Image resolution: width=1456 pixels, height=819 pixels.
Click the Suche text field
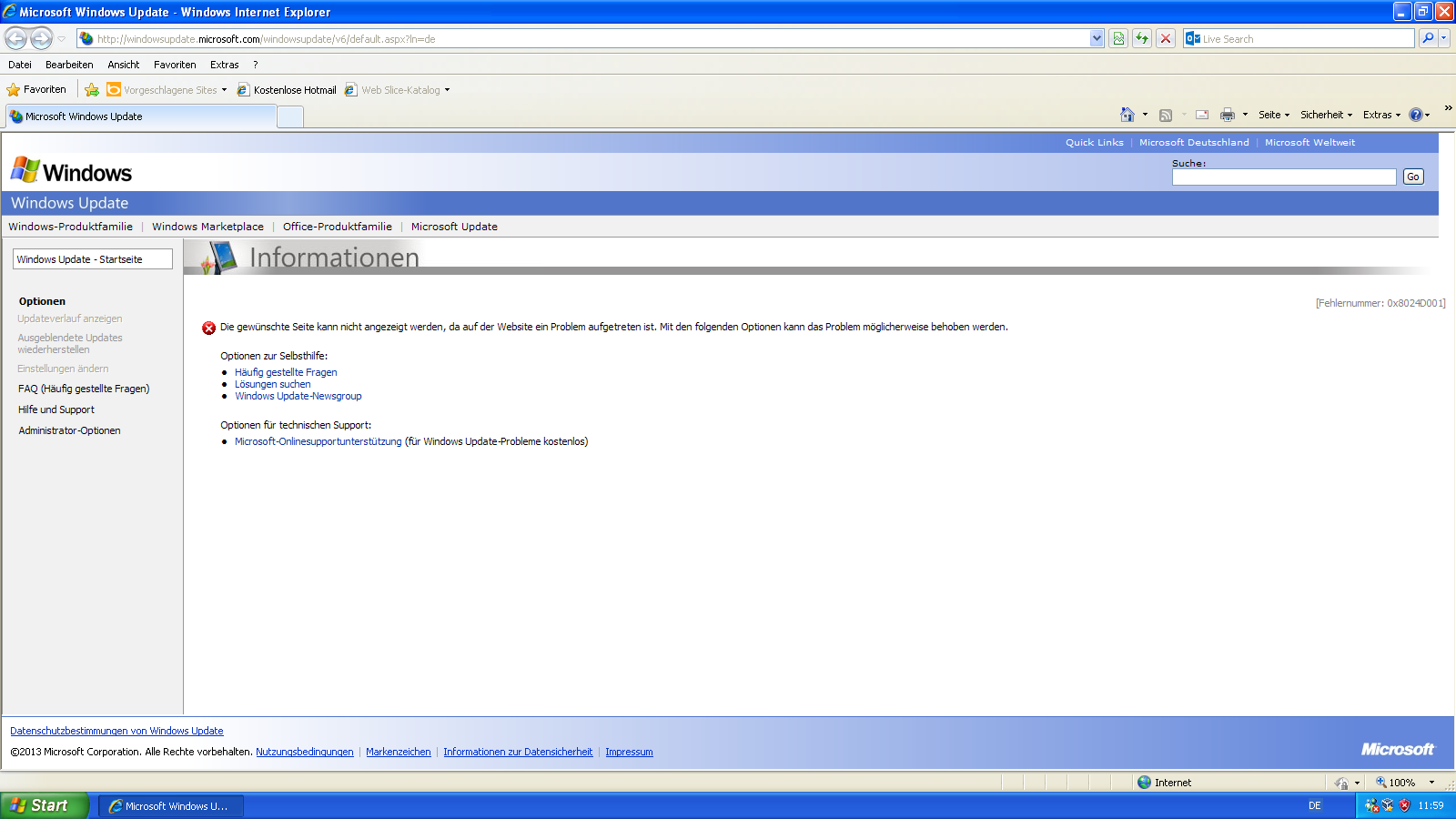[x=1284, y=177]
